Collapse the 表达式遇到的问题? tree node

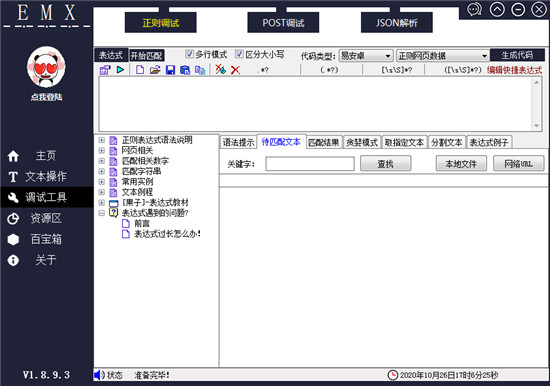(x=102, y=213)
